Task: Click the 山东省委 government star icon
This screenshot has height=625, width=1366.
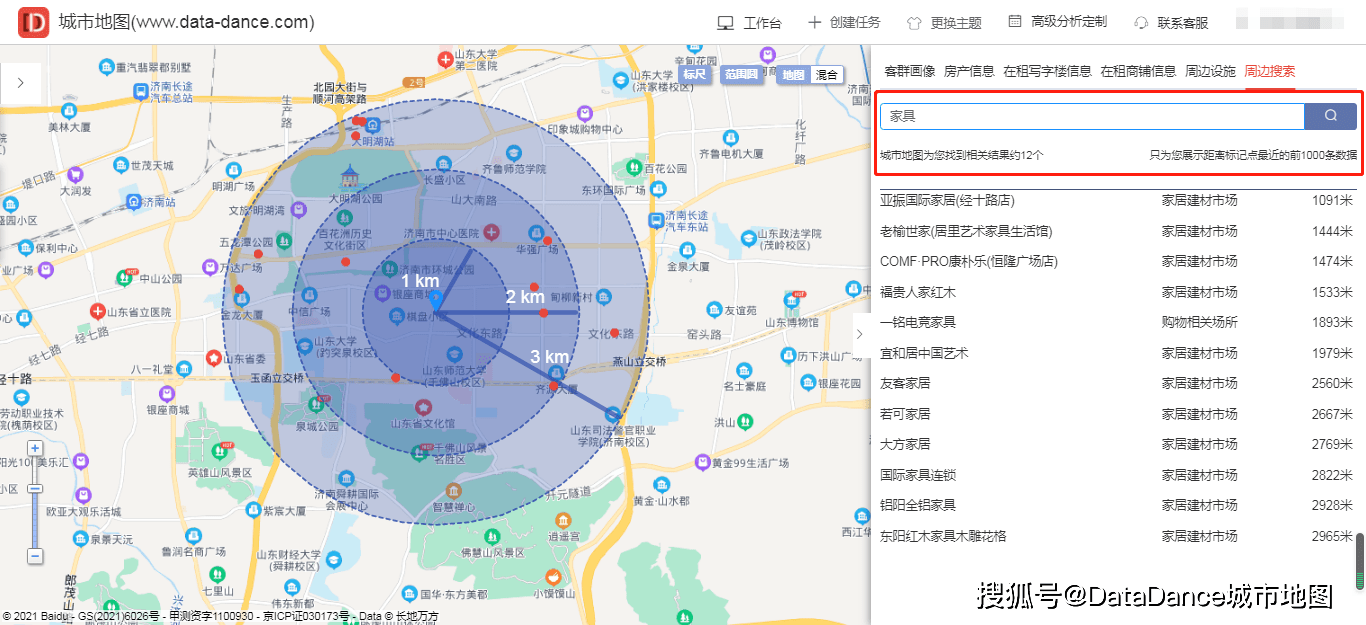Action: click(x=213, y=357)
